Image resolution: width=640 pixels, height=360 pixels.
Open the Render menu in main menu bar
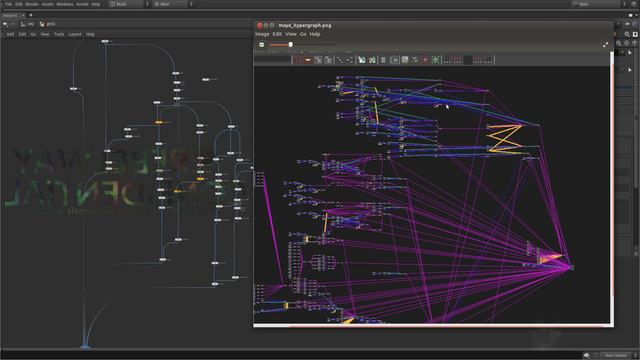point(32,4)
